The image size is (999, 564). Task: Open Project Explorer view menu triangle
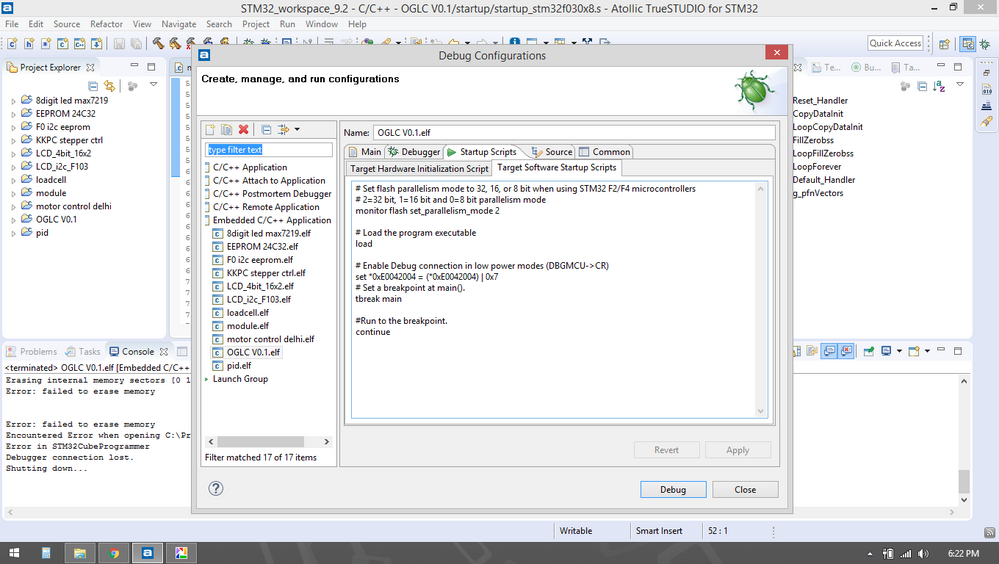(x=154, y=84)
